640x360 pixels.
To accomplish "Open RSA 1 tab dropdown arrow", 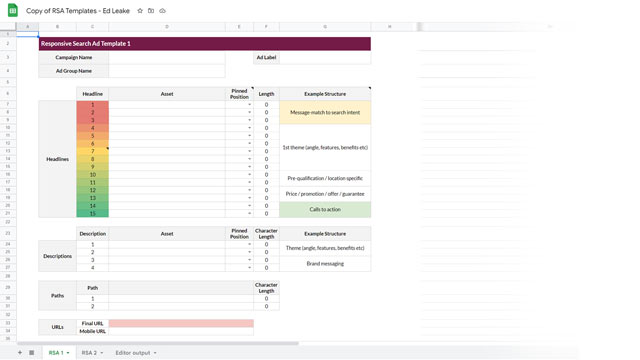I will [x=68, y=353].
